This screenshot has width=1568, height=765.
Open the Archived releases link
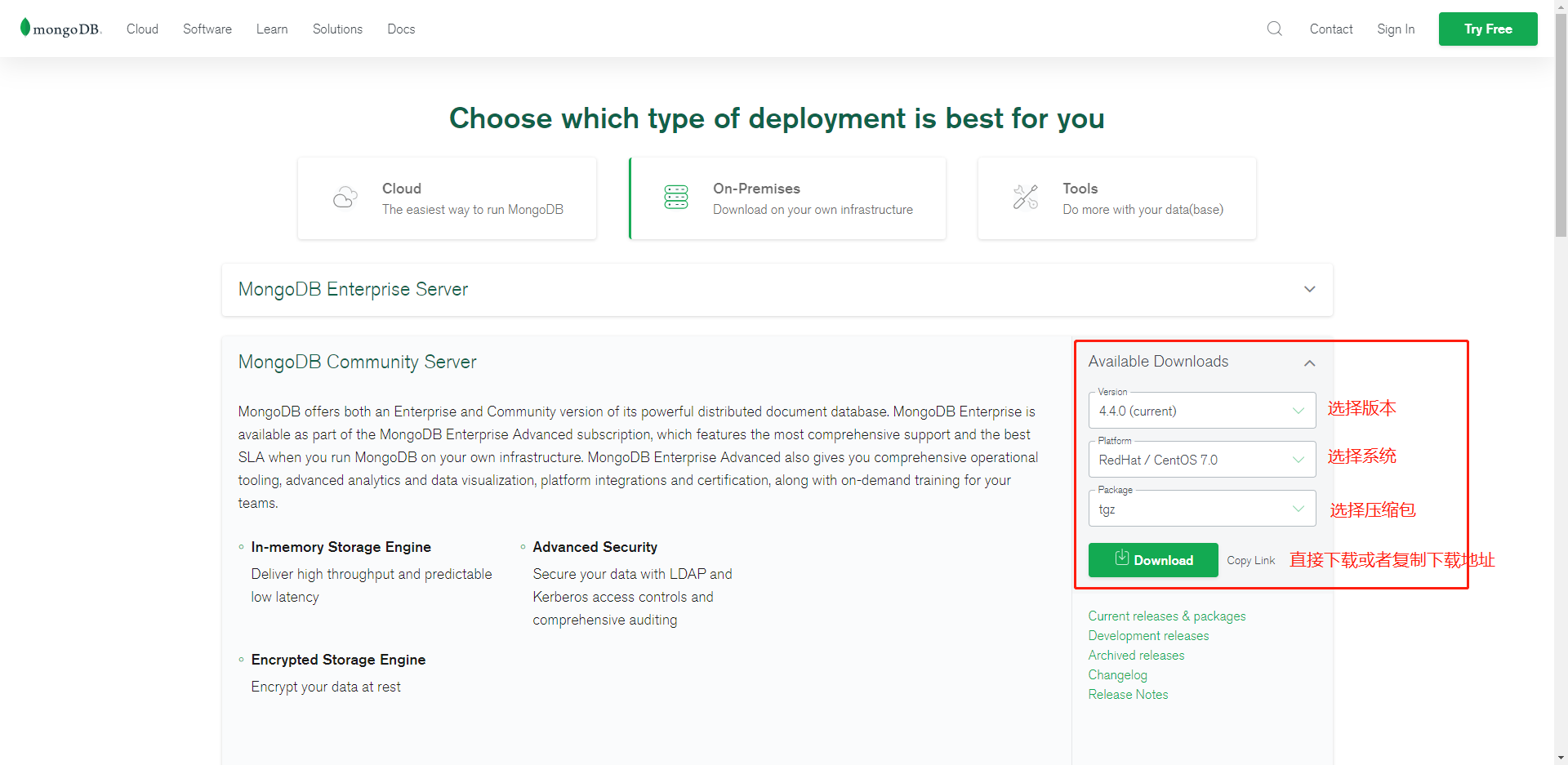coord(1136,655)
